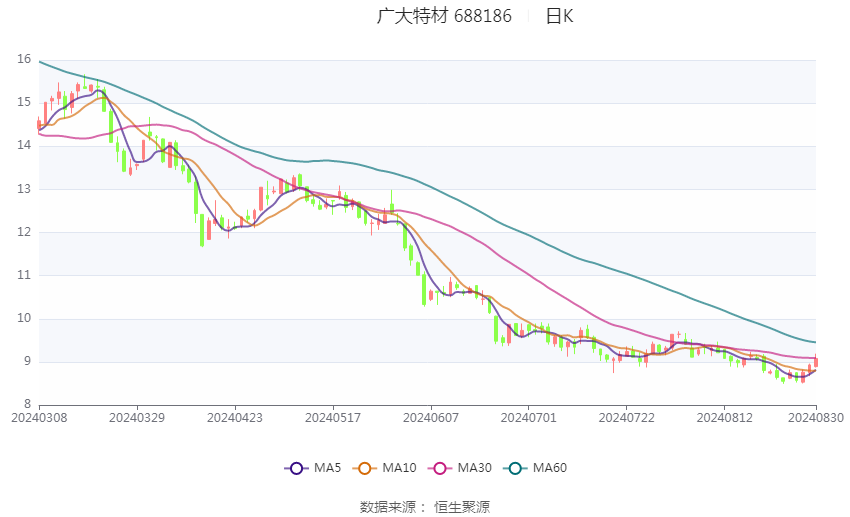Toggle the MA30 legend series
This screenshot has height=517, width=850.
pos(460,468)
